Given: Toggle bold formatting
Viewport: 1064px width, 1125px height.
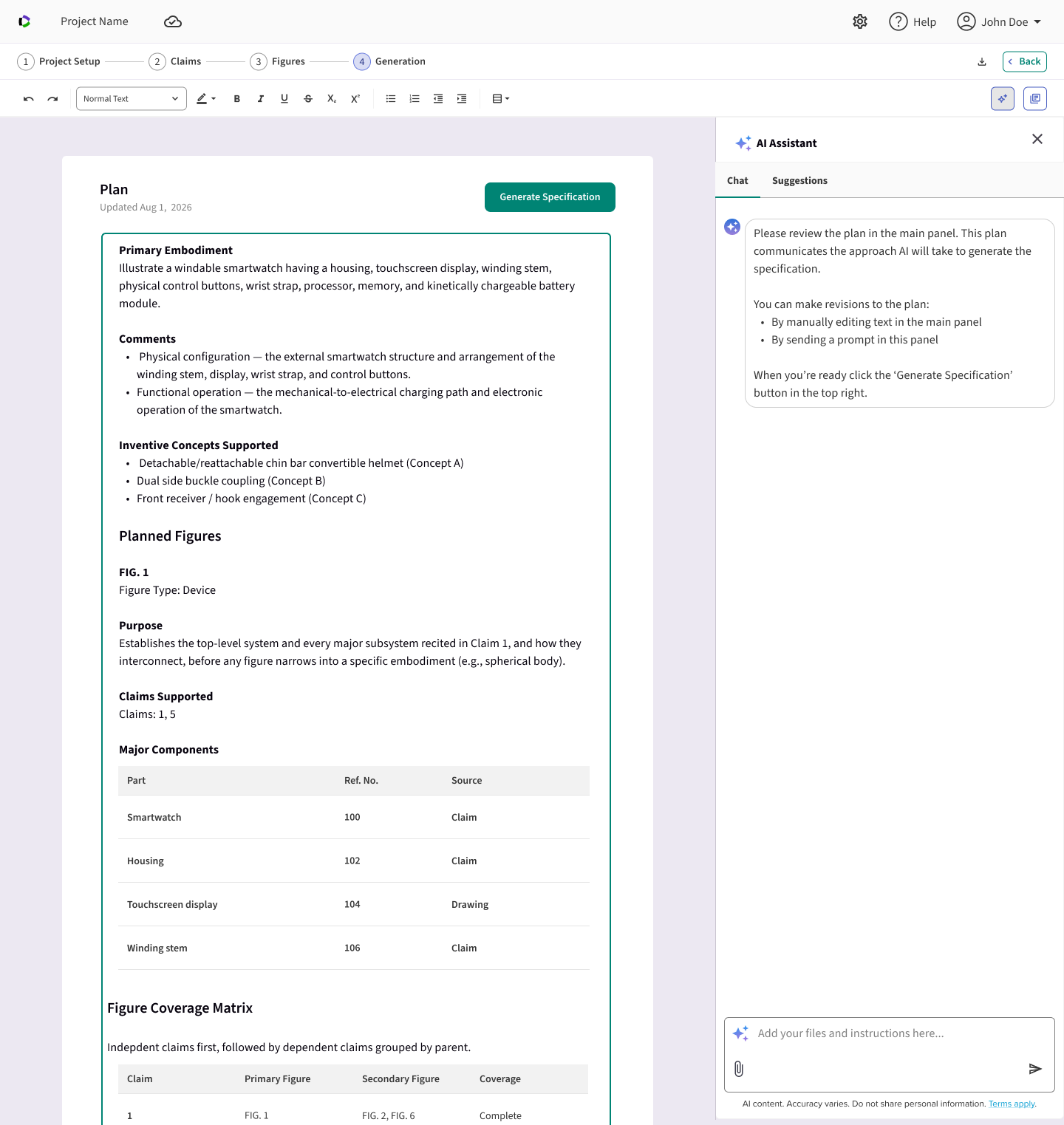Looking at the screenshot, I should tap(237, 99).
